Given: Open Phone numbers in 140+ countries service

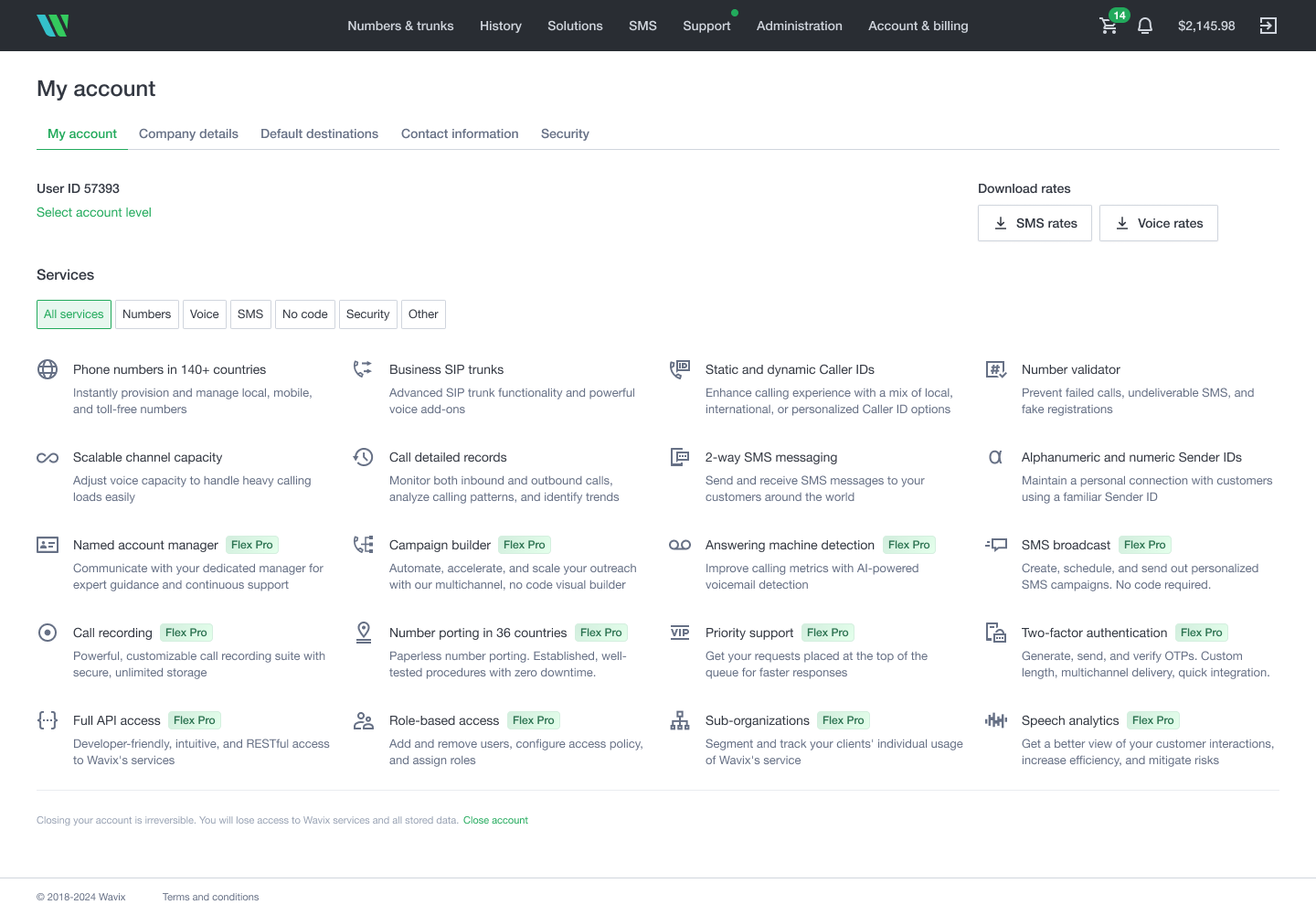Looking at the screenshot, I should click(x=169, y=369).
